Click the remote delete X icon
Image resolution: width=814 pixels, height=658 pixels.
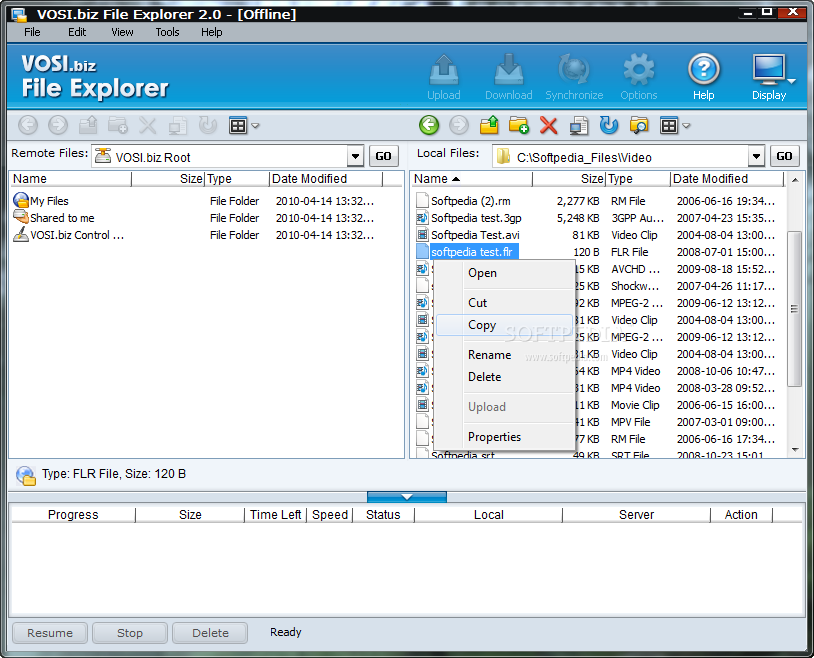point(147,125)
